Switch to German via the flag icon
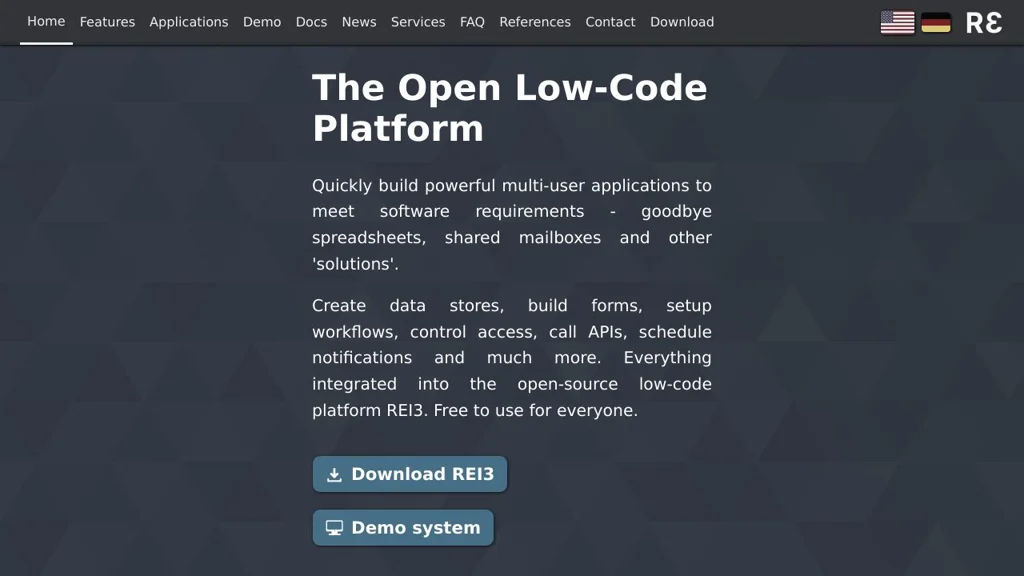The height and width of the screenshot is (576, 1024). tap(936, 22)
